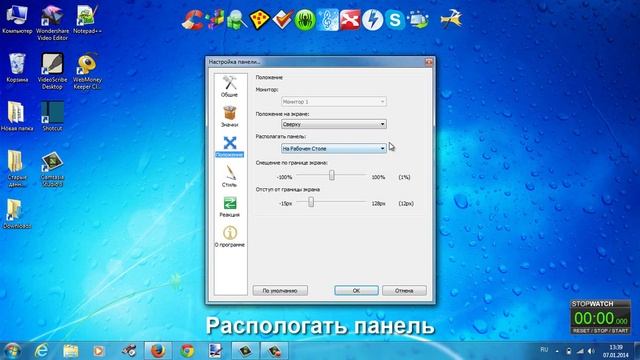The width and height of the screenshot is (640, 360).
Task: Launch the red X dock icon
Action: (350, 20)
